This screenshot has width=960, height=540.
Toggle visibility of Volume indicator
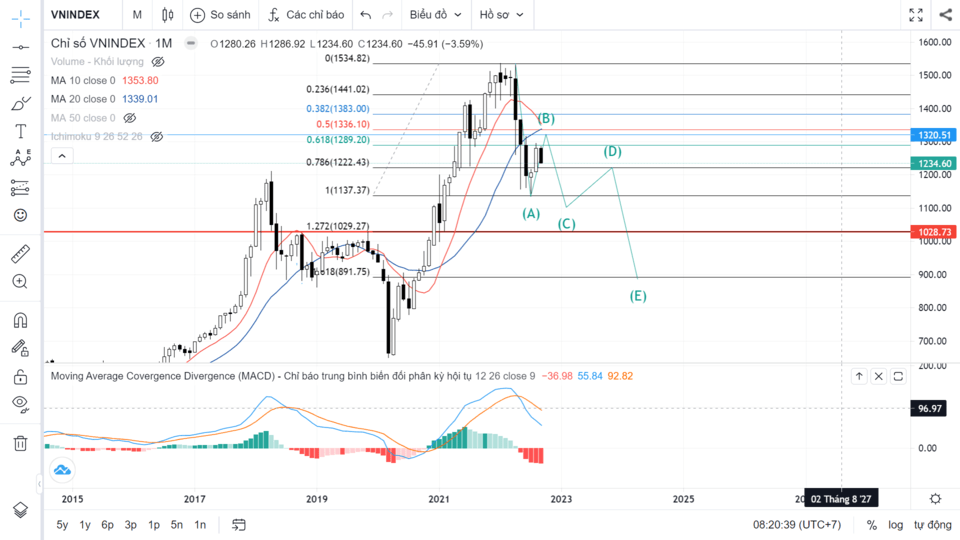[158, 62]
